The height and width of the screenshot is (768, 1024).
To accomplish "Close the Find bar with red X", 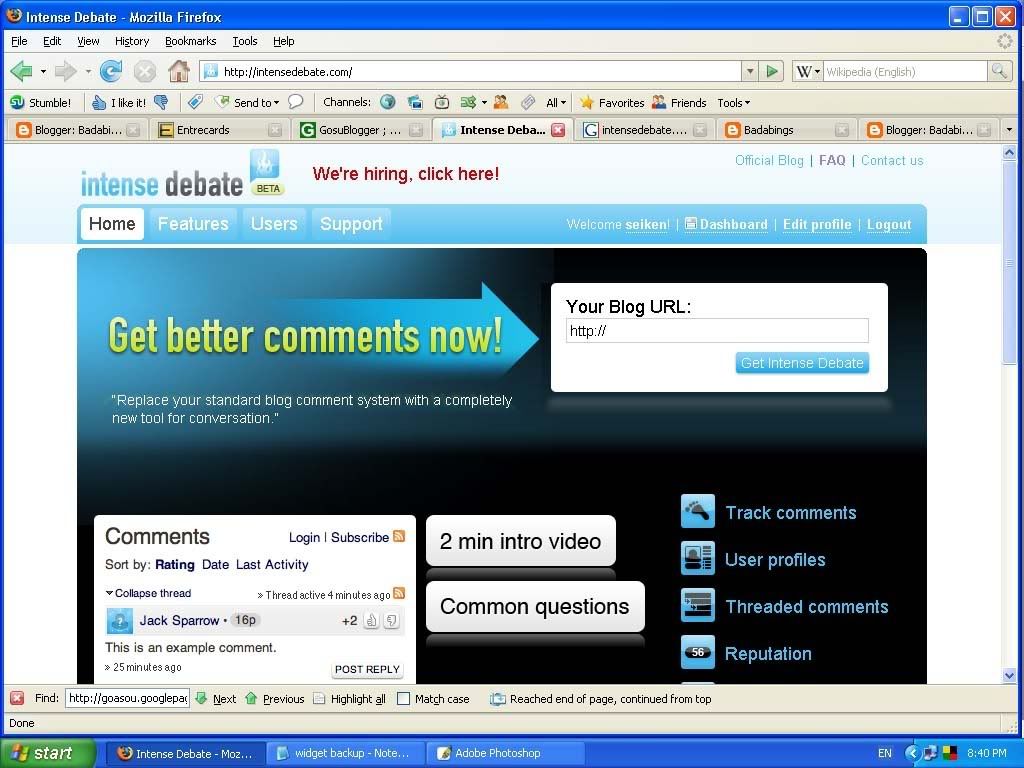I will click(x=17, y=698).
